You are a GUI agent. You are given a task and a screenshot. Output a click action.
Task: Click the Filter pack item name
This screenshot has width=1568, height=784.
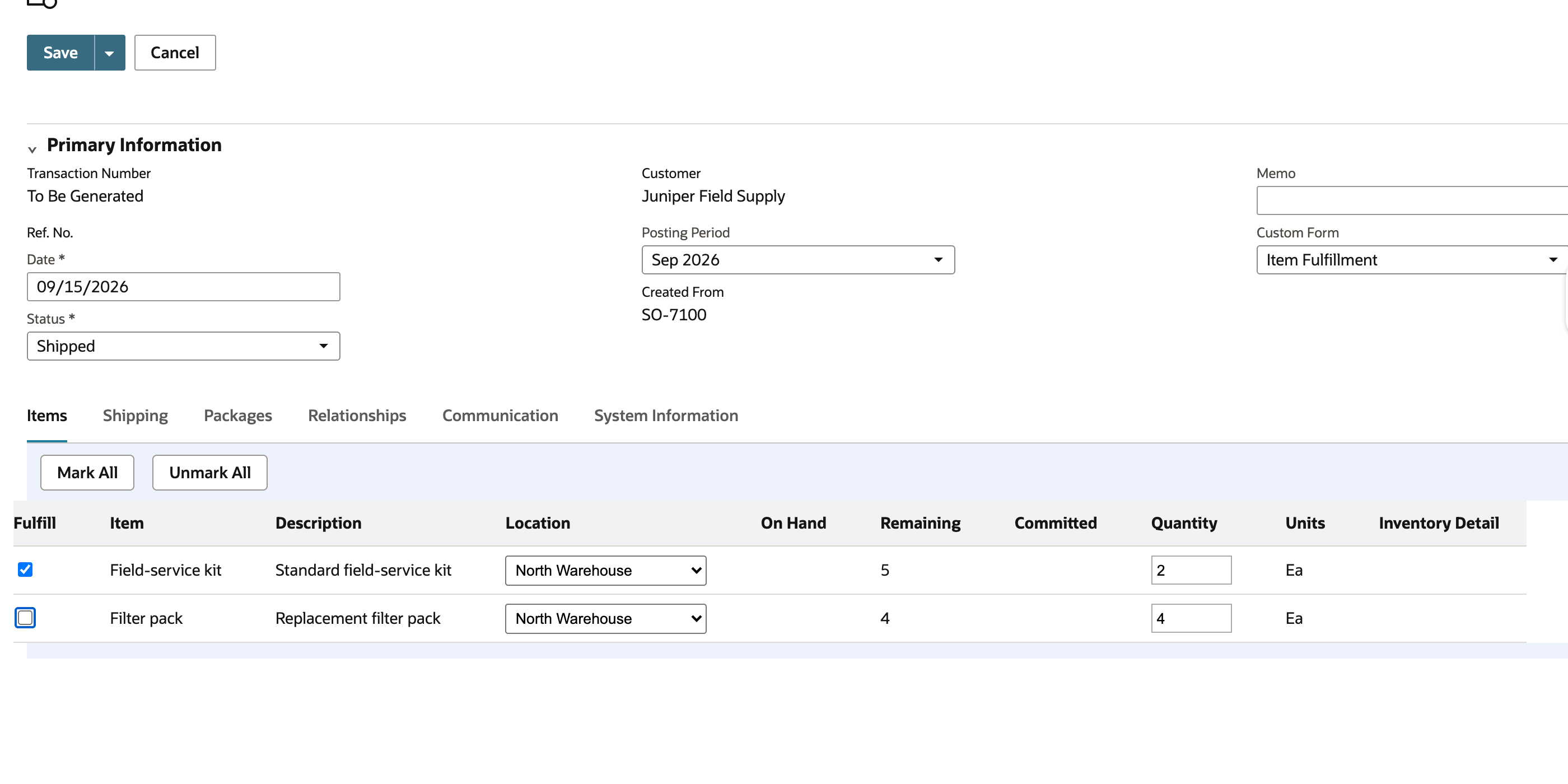tap(146, 618)
